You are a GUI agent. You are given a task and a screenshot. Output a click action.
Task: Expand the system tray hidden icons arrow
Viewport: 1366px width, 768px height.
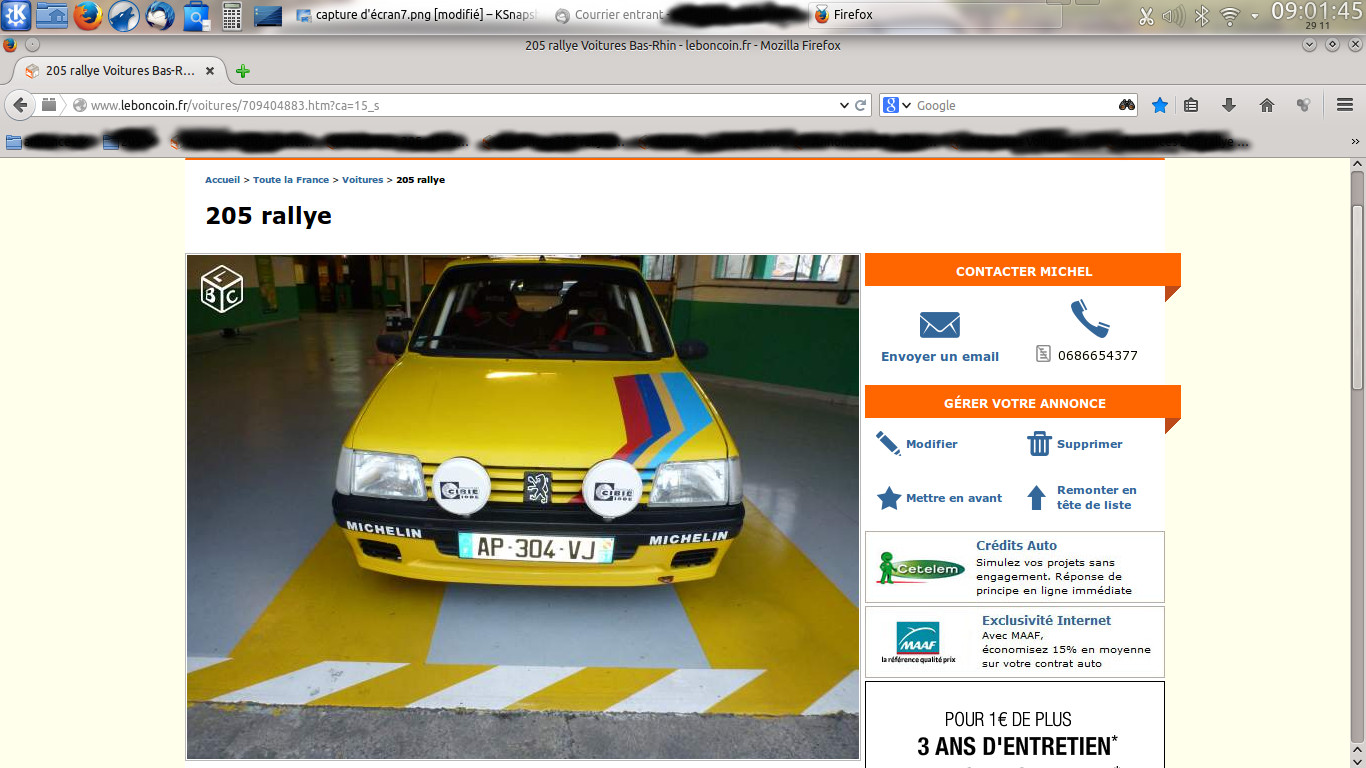pos(1255,16)
